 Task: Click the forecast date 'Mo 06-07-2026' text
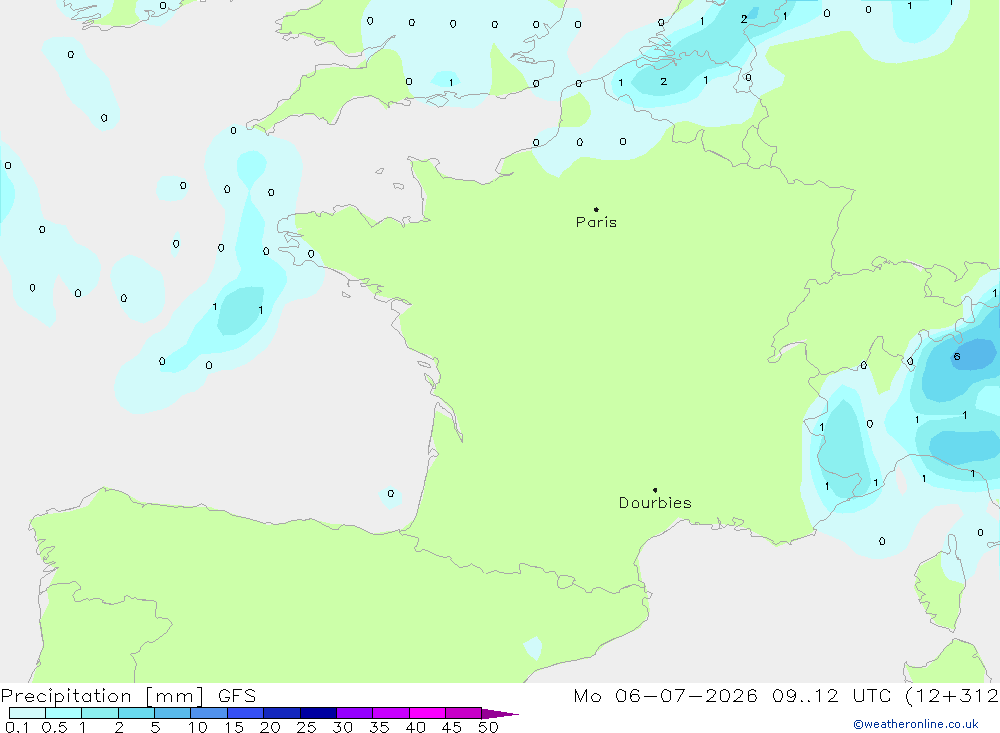coord(665,696)
